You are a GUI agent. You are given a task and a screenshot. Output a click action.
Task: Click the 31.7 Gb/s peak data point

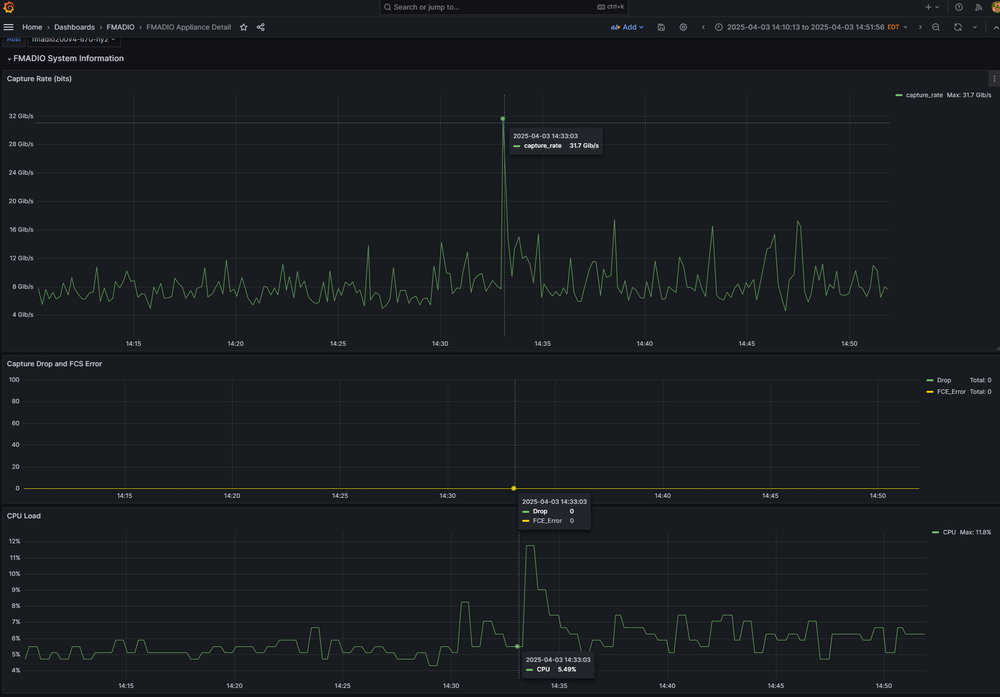pyautogui.click(x=503, y=119)
